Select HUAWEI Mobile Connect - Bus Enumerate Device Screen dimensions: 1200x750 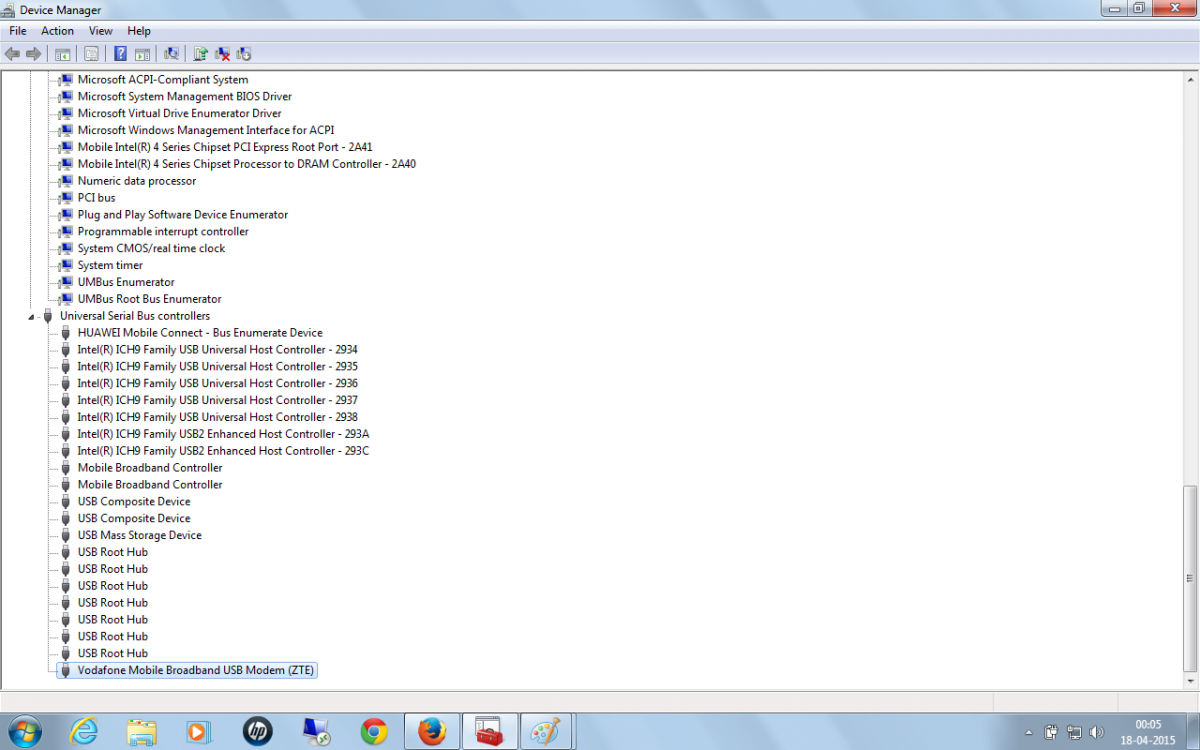200,333
